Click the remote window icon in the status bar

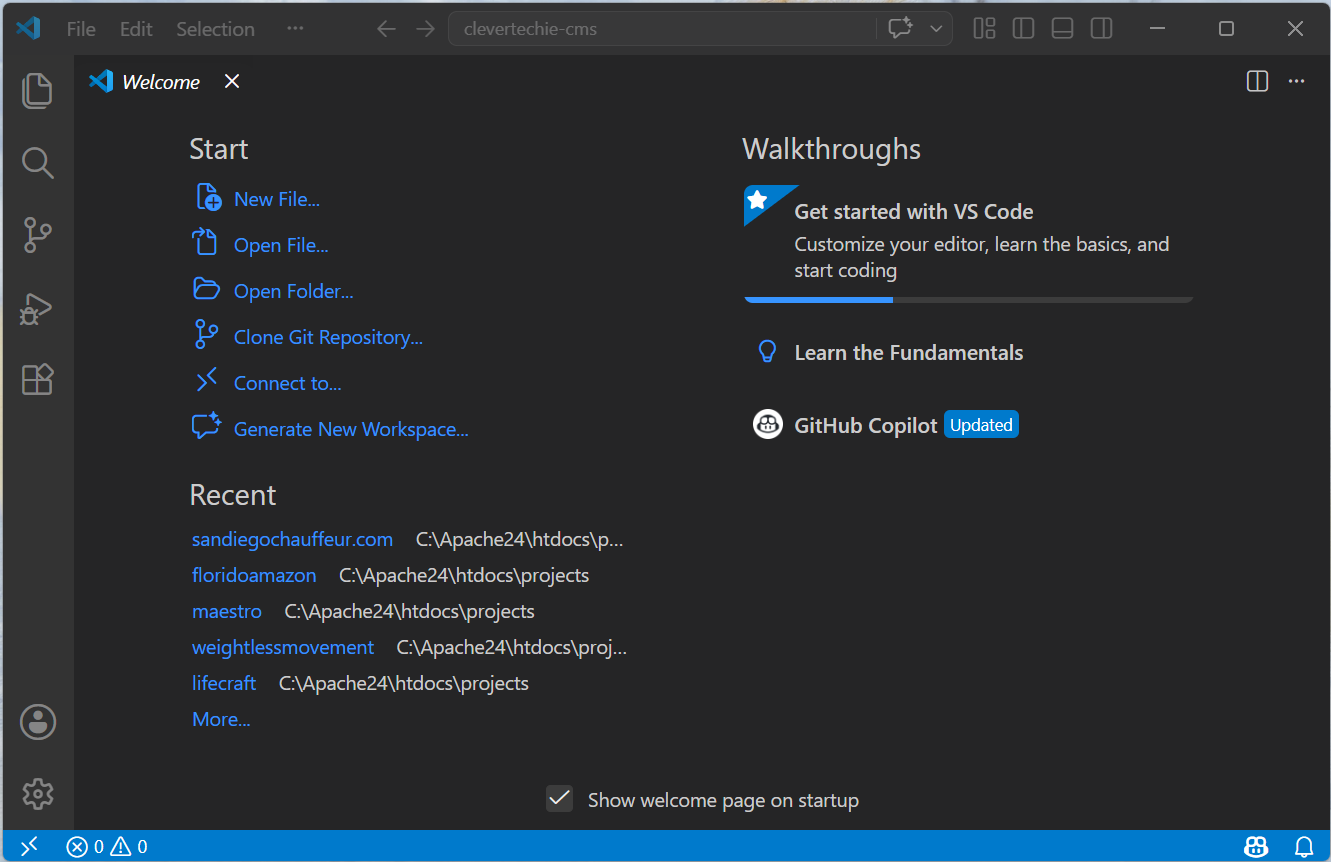(28, 846)
